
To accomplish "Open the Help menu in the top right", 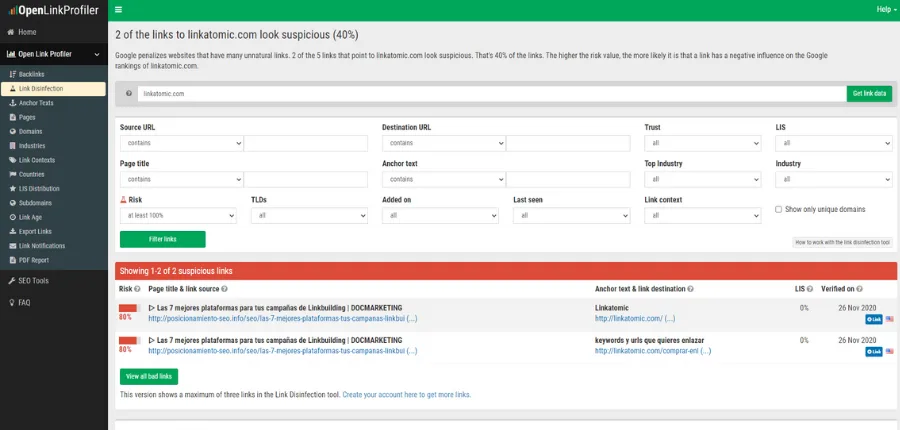I will [x=884, y=9].
